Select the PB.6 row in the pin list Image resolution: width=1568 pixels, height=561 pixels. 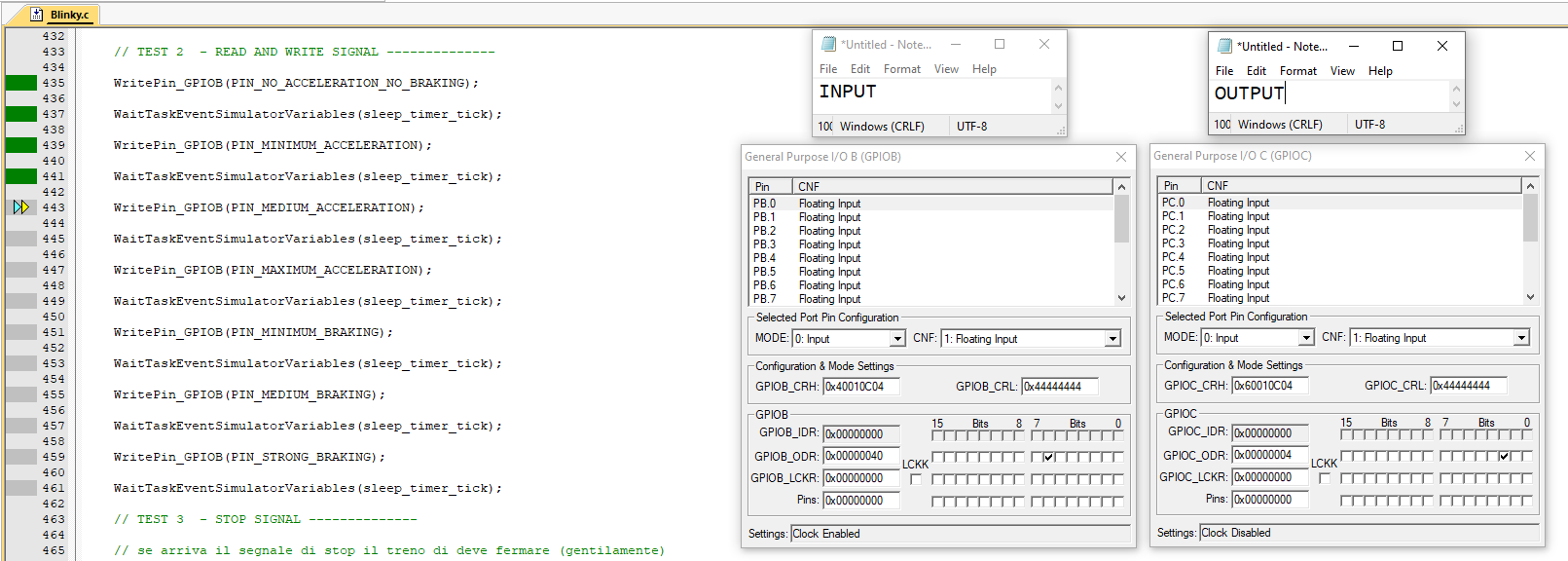pyautogui.click(x=931, y=285)
